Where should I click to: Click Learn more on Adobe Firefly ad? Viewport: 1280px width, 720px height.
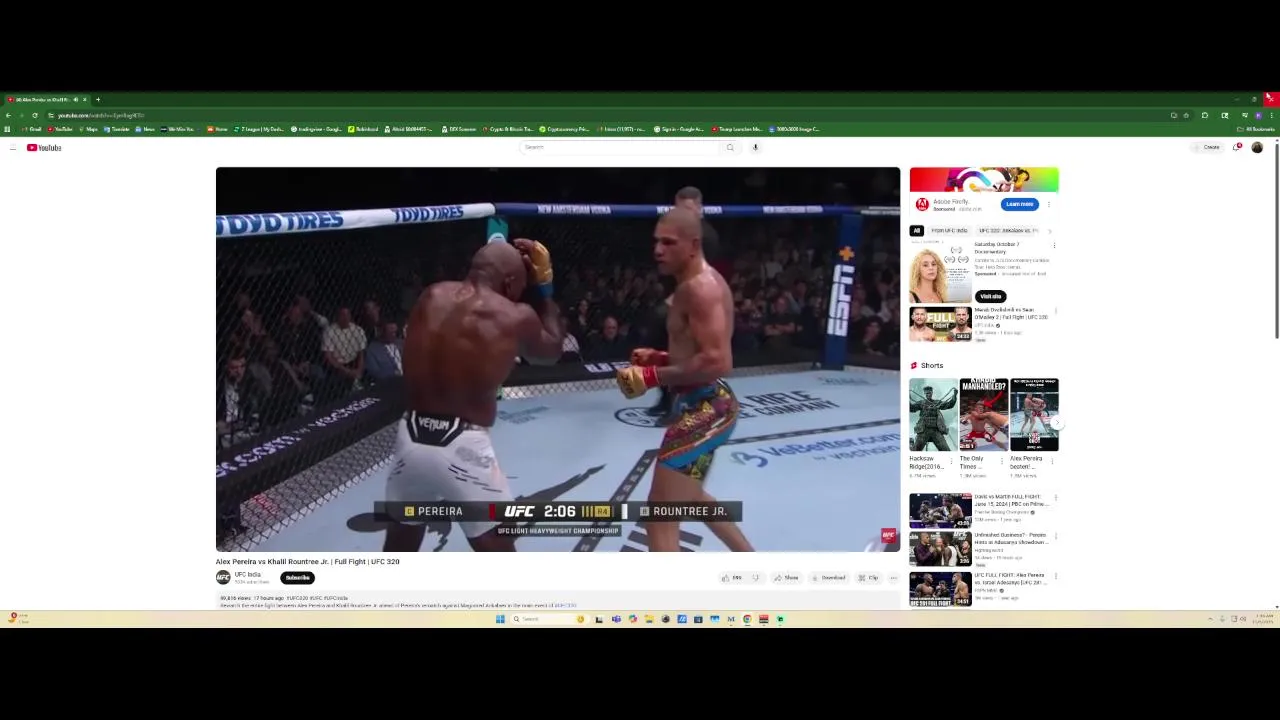tap(1019, 204)
